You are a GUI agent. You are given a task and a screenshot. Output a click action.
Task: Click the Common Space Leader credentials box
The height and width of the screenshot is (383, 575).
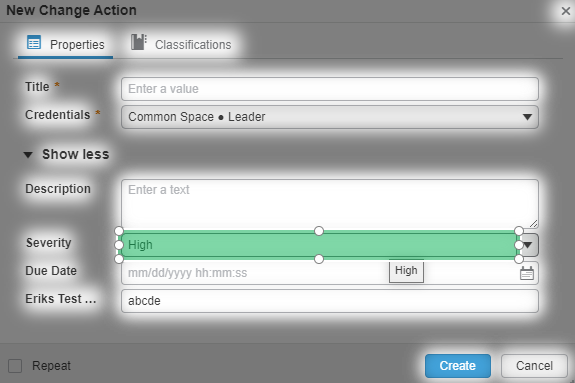tap(330, 117)
